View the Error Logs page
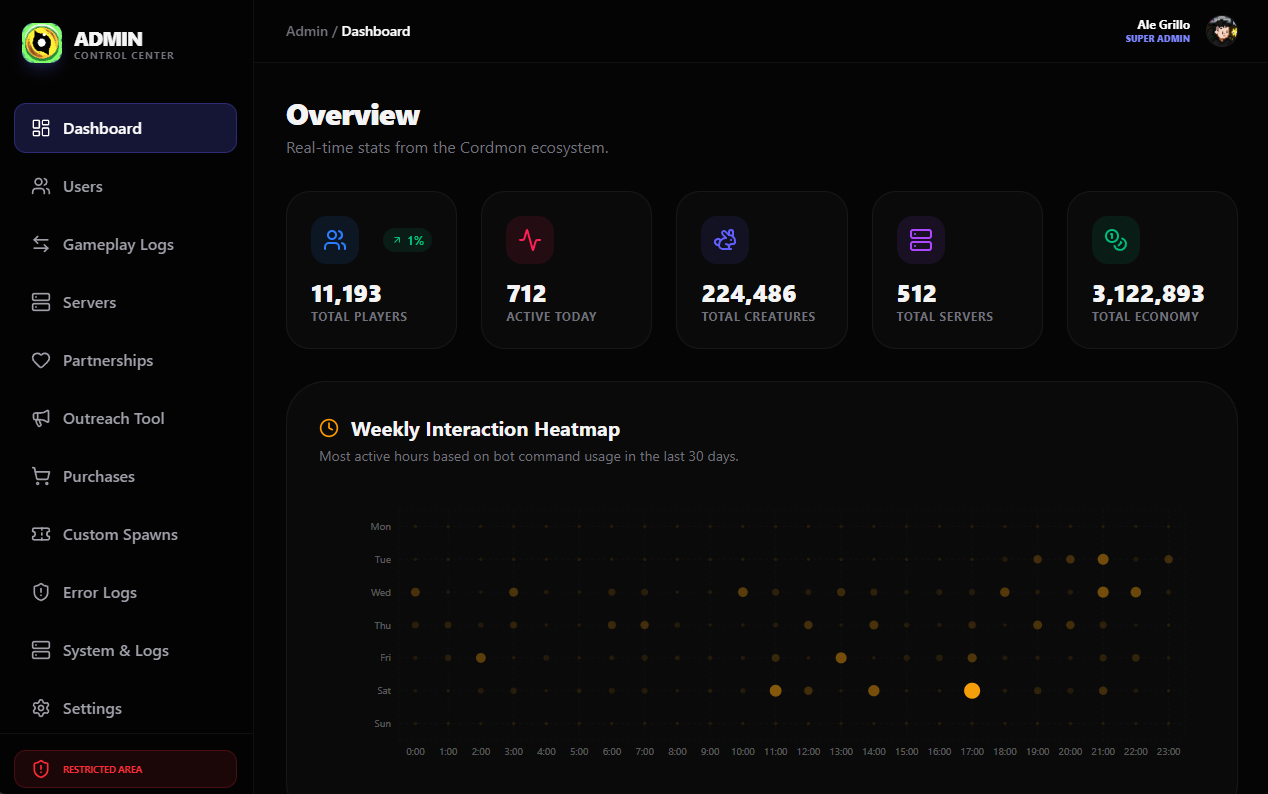 (x=100, y=593)
